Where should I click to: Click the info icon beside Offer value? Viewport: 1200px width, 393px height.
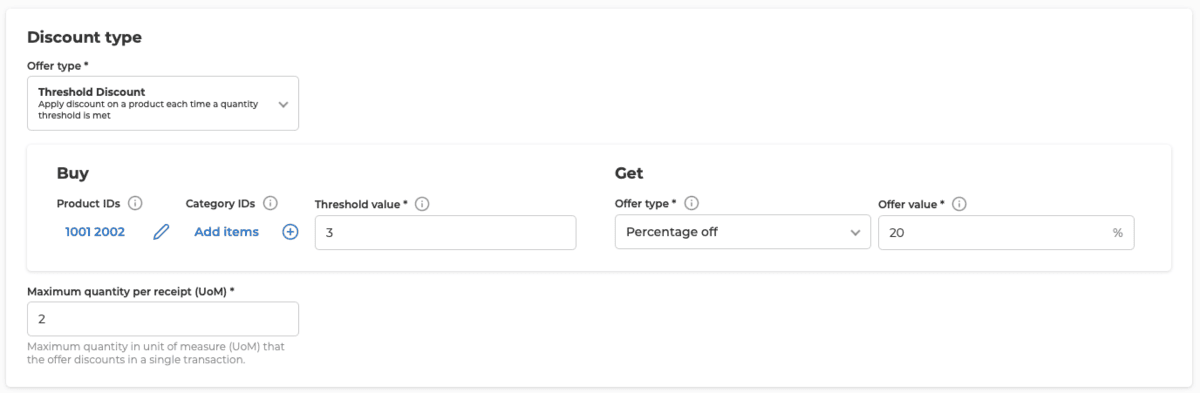click(959, 204)
